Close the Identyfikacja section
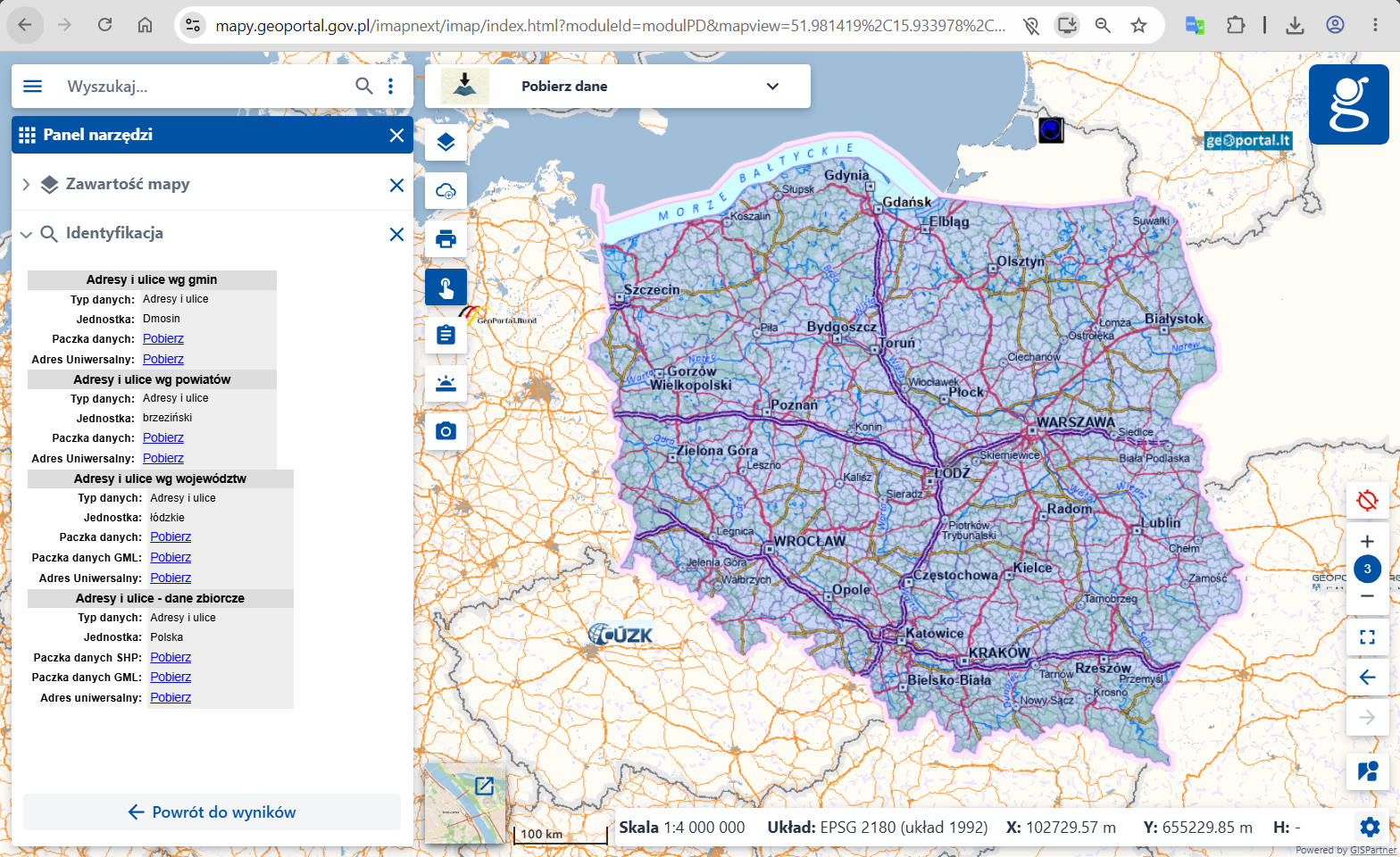The image size is (1400, 857). (x=397, y=234)
